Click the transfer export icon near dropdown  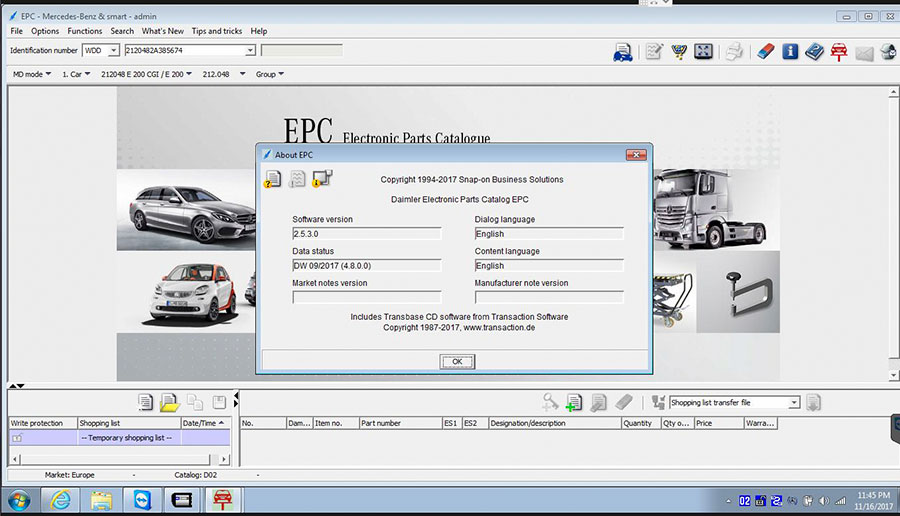tap(658, 402)
